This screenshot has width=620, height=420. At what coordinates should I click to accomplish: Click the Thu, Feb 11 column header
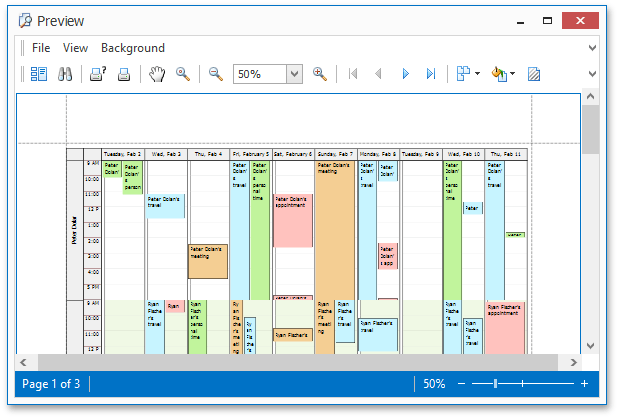click(506, 154)
